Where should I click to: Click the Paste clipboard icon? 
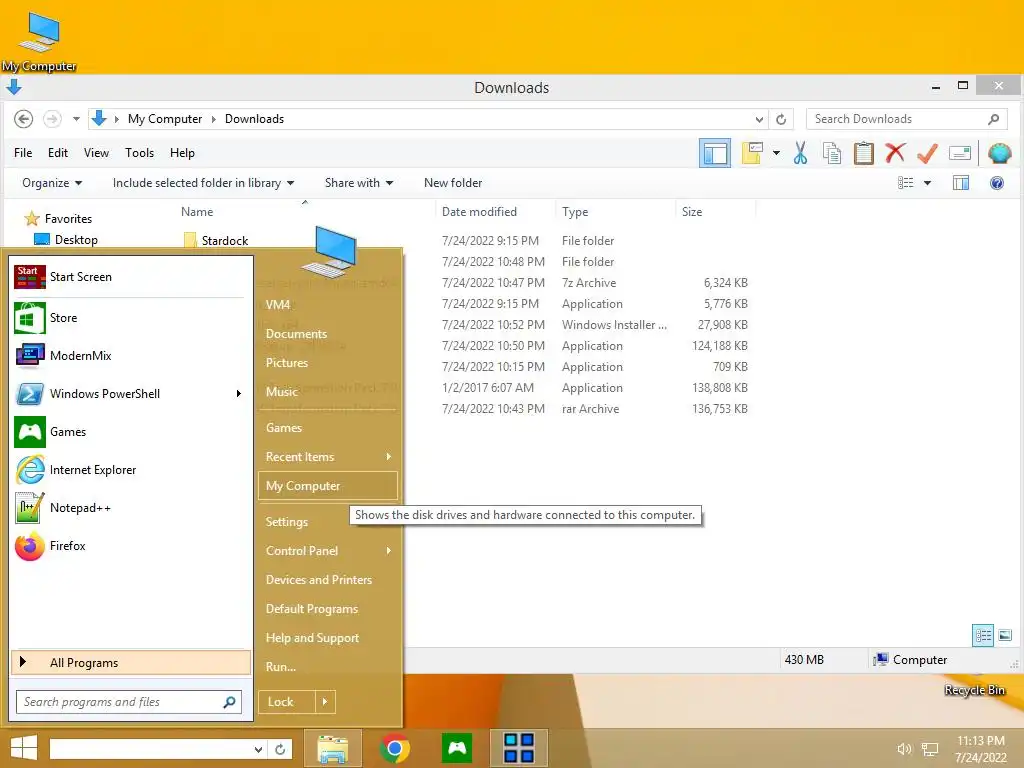(863, 153)
